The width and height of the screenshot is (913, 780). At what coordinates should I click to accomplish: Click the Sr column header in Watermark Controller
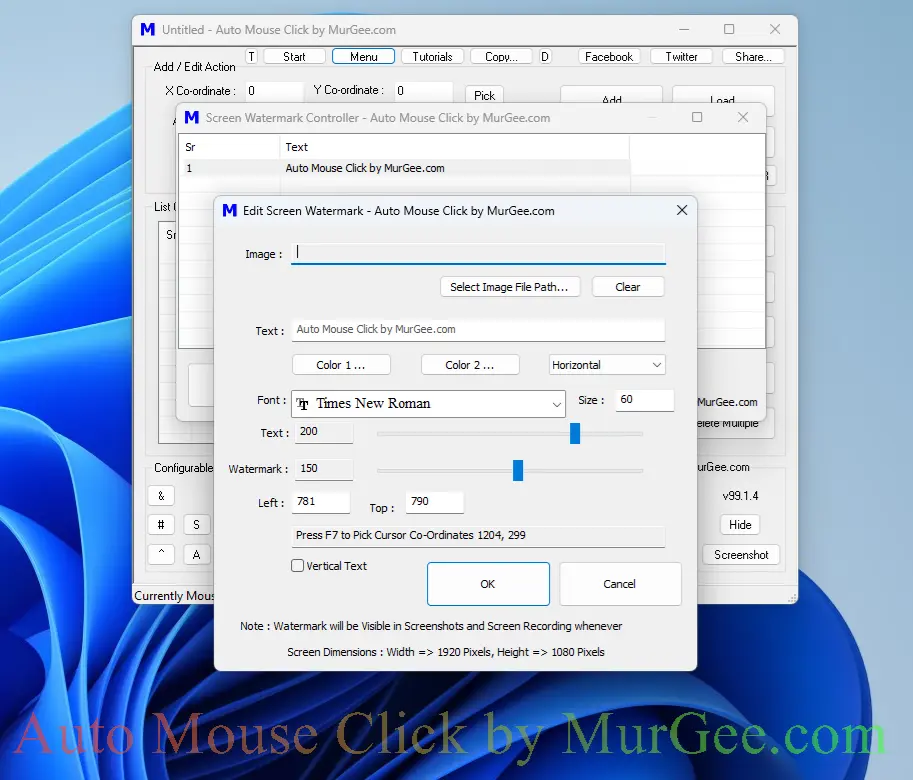coord(229,147)
